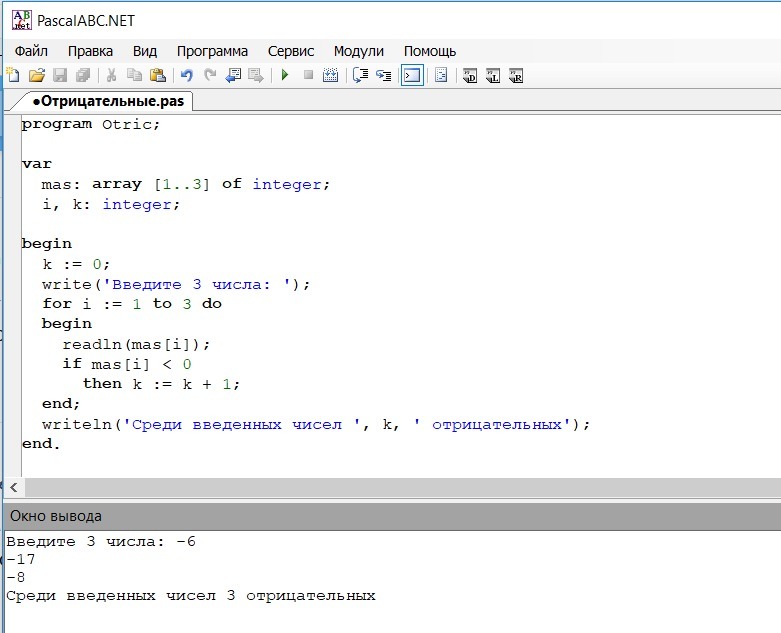The image size is (781, 633).
Task: Paste from clipboard icon
Action: click(x=158, y=76)
